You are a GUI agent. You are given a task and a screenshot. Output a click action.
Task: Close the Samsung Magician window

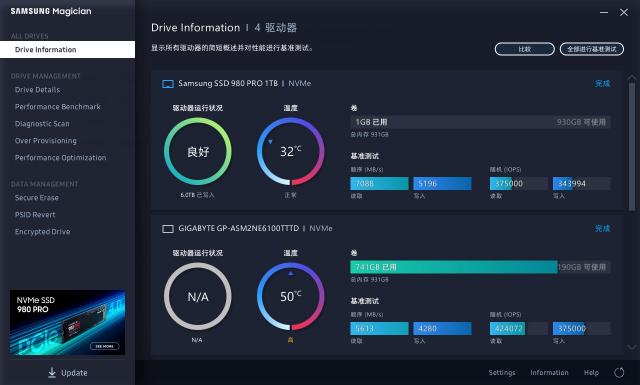[624, 13]
